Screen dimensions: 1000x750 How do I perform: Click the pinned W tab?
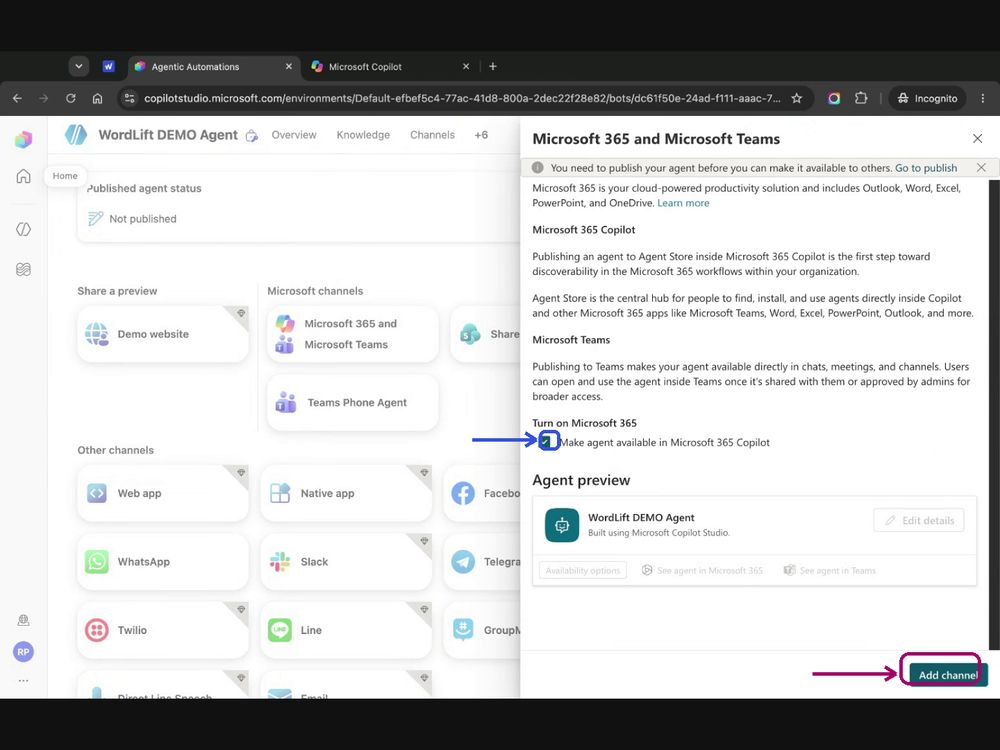point(108,66)
